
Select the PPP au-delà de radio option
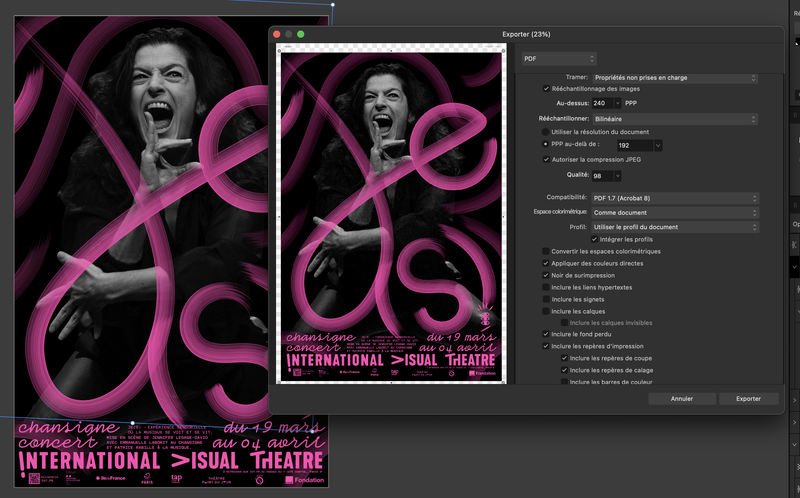pyautogui.click(x=546, y=145)
